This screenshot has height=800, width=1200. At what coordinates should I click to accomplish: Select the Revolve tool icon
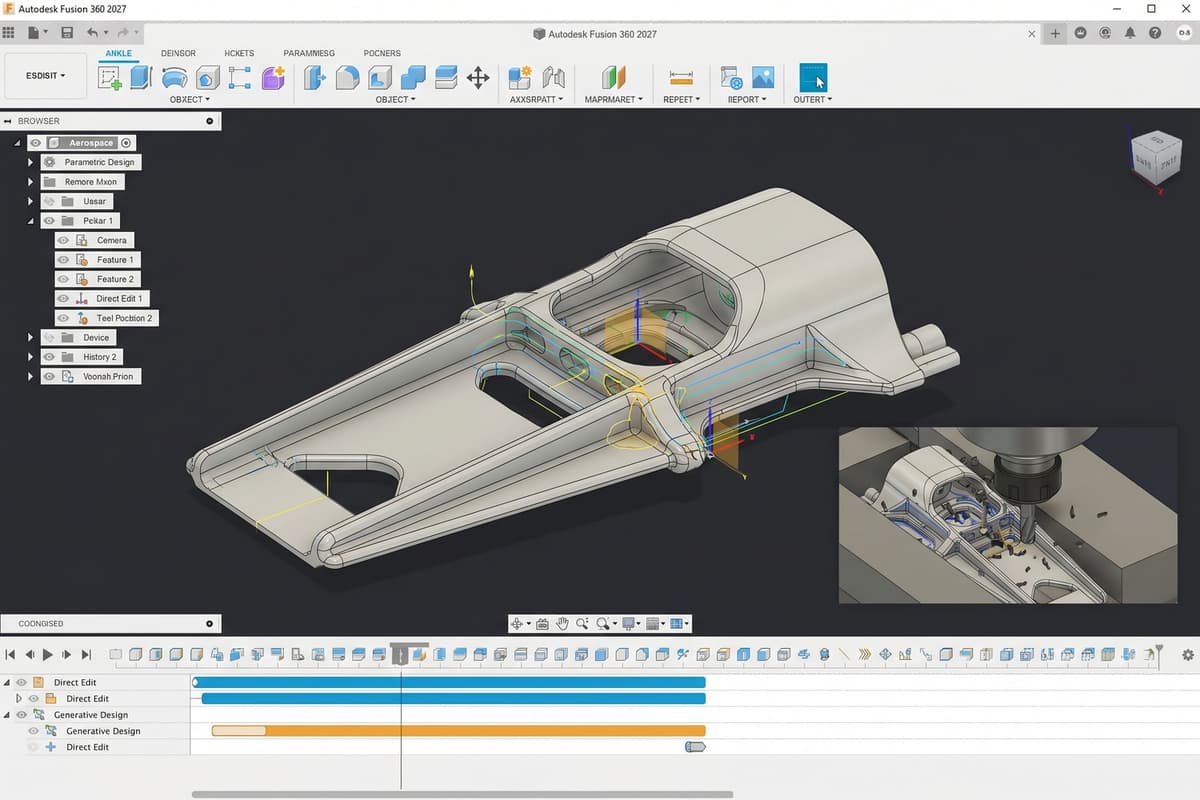(x=174, y=78)
